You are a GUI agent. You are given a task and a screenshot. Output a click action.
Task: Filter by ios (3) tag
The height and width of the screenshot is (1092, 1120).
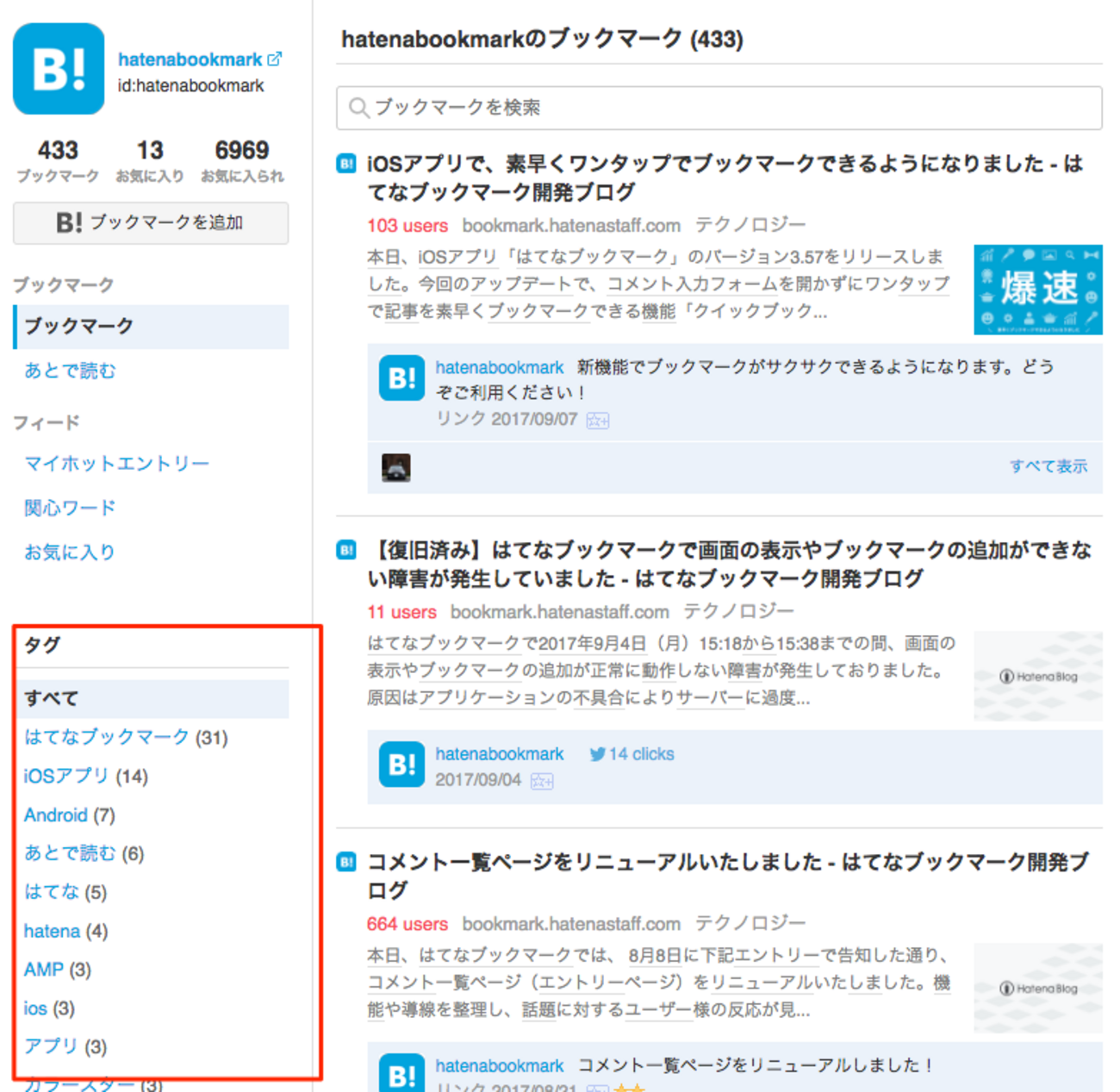[50, 1008]
